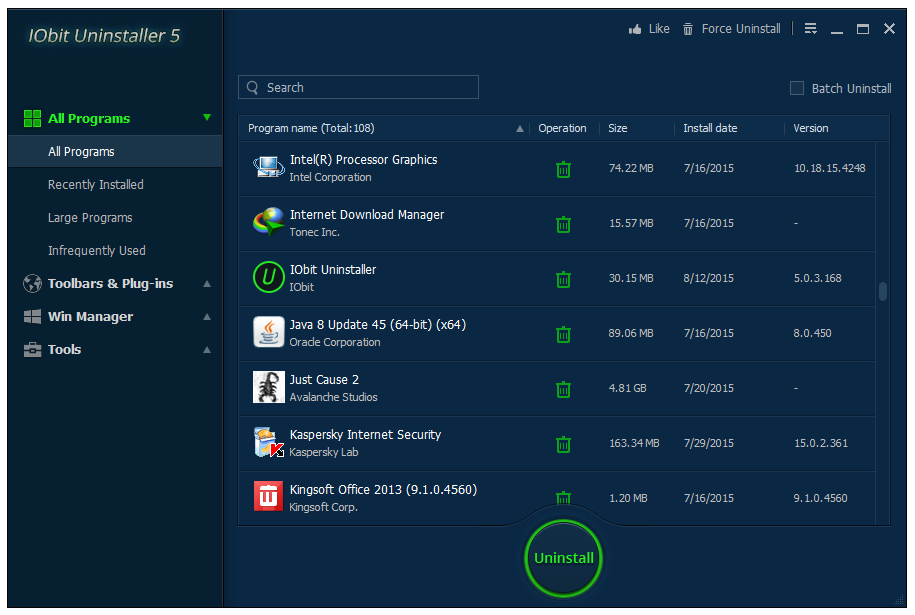Collapse the All Programs section arrow

tap(207, 117)
